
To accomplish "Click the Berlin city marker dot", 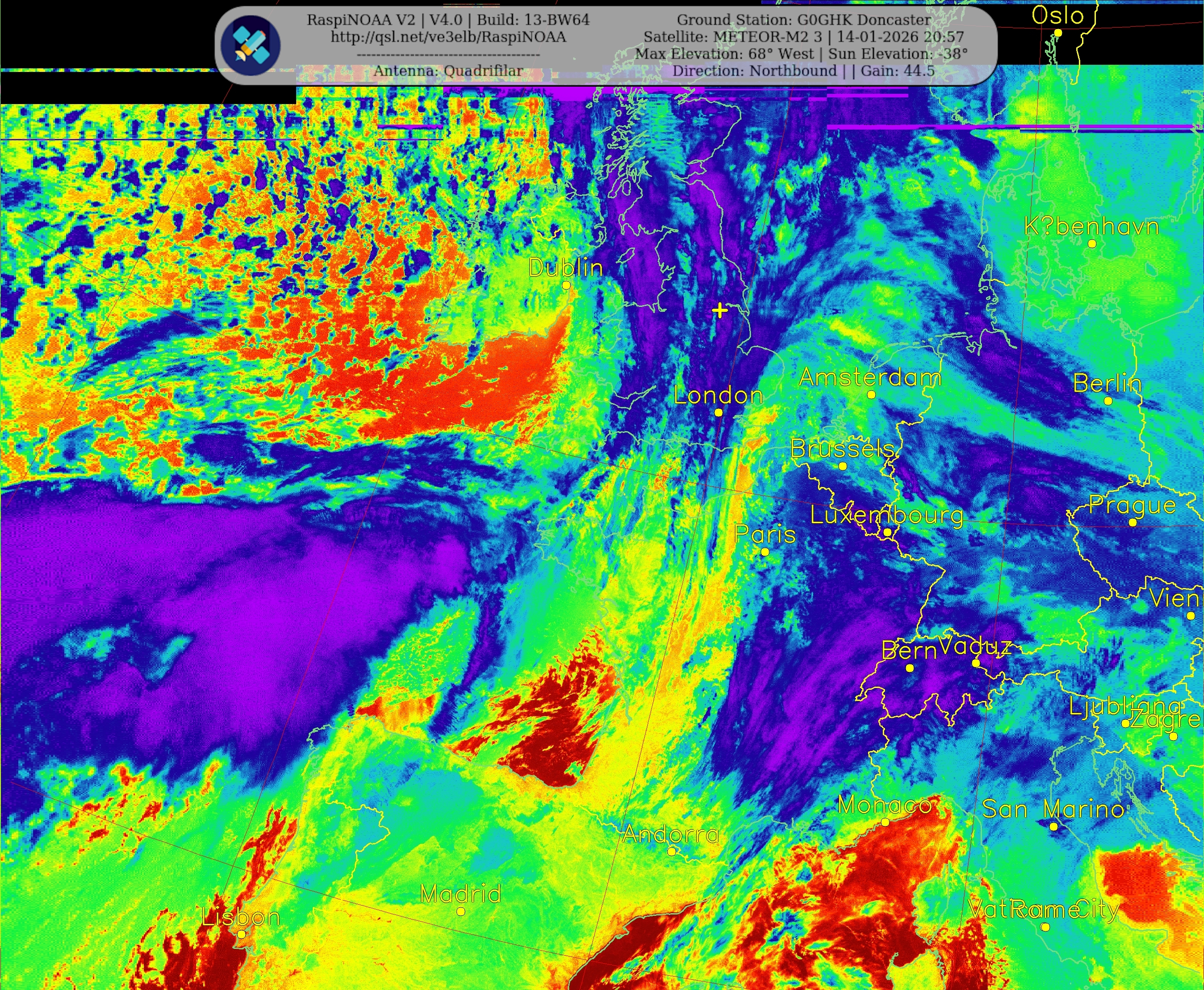I will tap(1108, 401).
